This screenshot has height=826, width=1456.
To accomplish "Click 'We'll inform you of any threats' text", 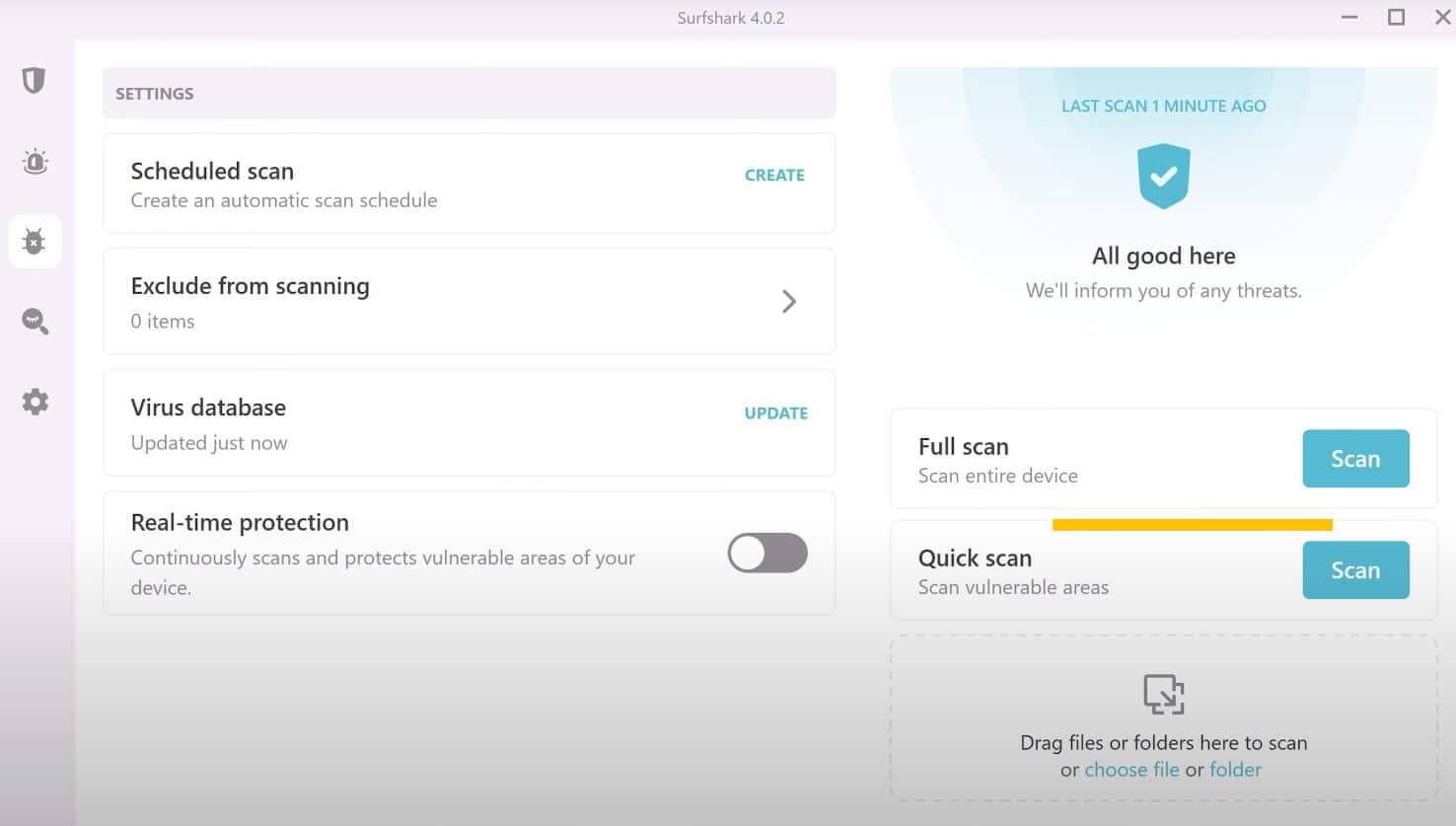I will point(1164,290).
